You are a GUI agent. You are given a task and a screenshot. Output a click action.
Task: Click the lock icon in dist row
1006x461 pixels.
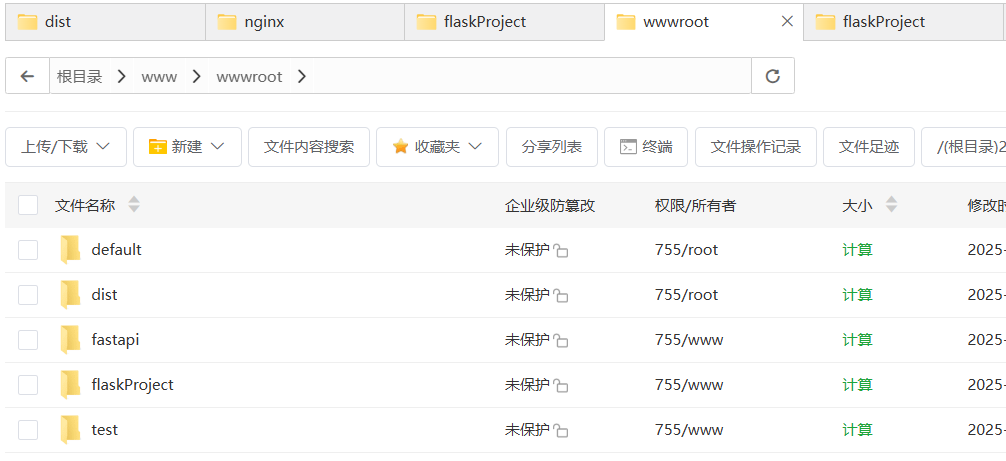[x=561, y=296]
